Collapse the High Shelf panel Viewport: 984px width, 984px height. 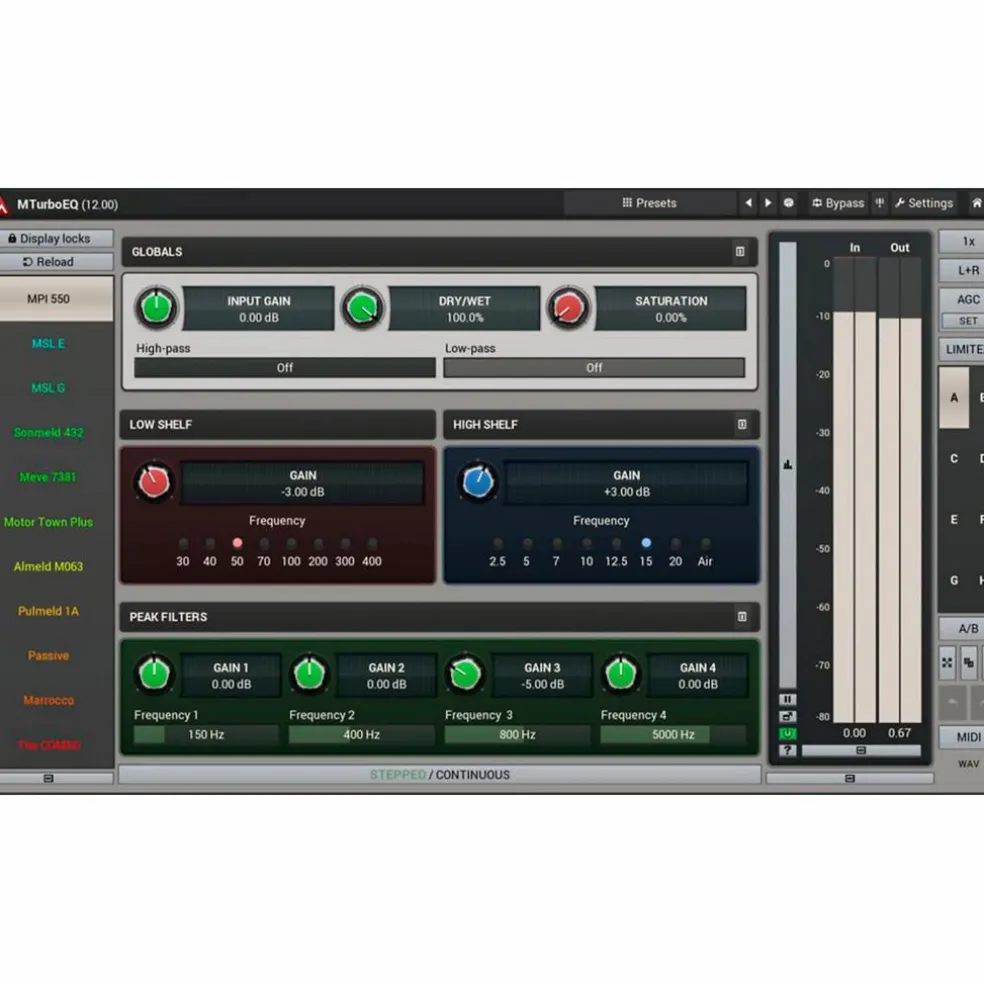[742, 424]
